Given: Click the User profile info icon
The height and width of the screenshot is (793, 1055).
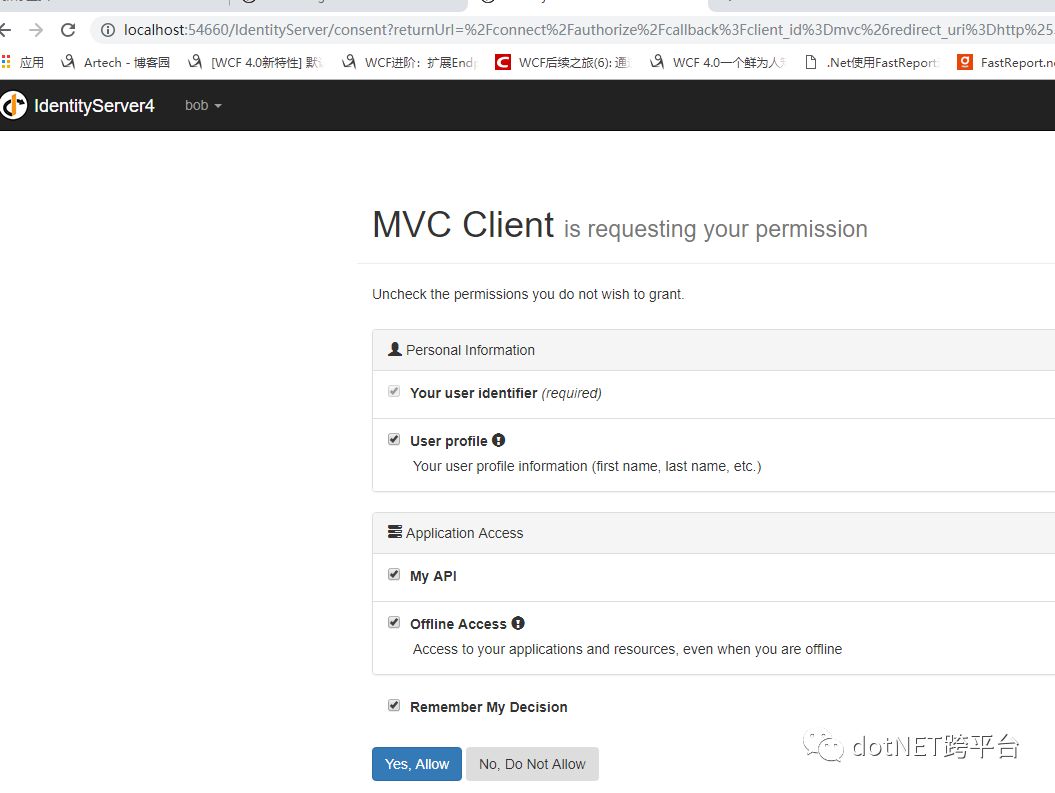Looking at the screenshot, I should click(499, 440).
